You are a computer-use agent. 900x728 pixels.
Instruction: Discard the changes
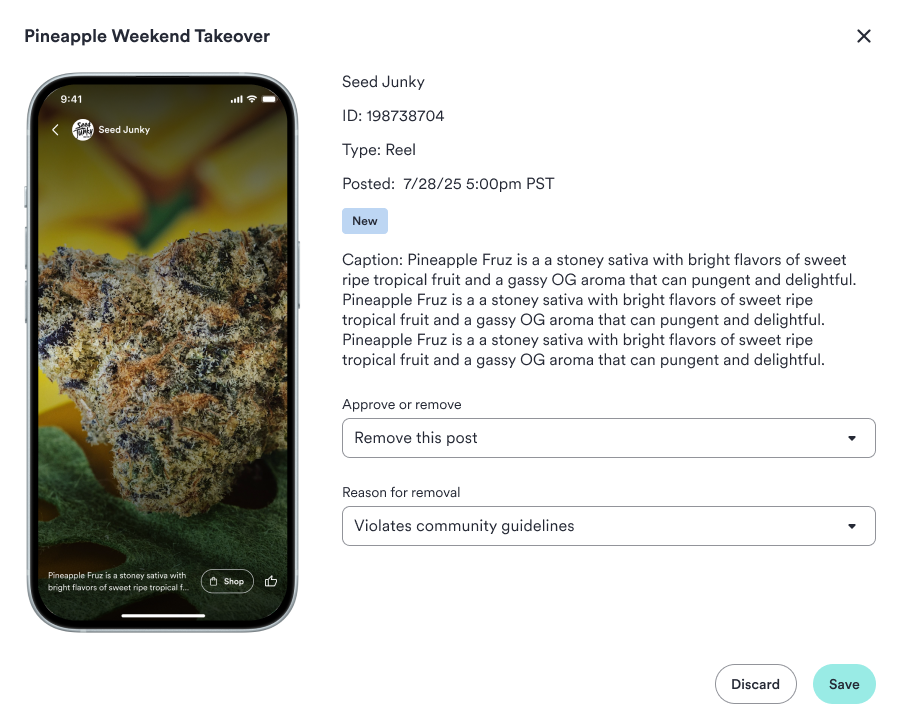tap(755, 684)
